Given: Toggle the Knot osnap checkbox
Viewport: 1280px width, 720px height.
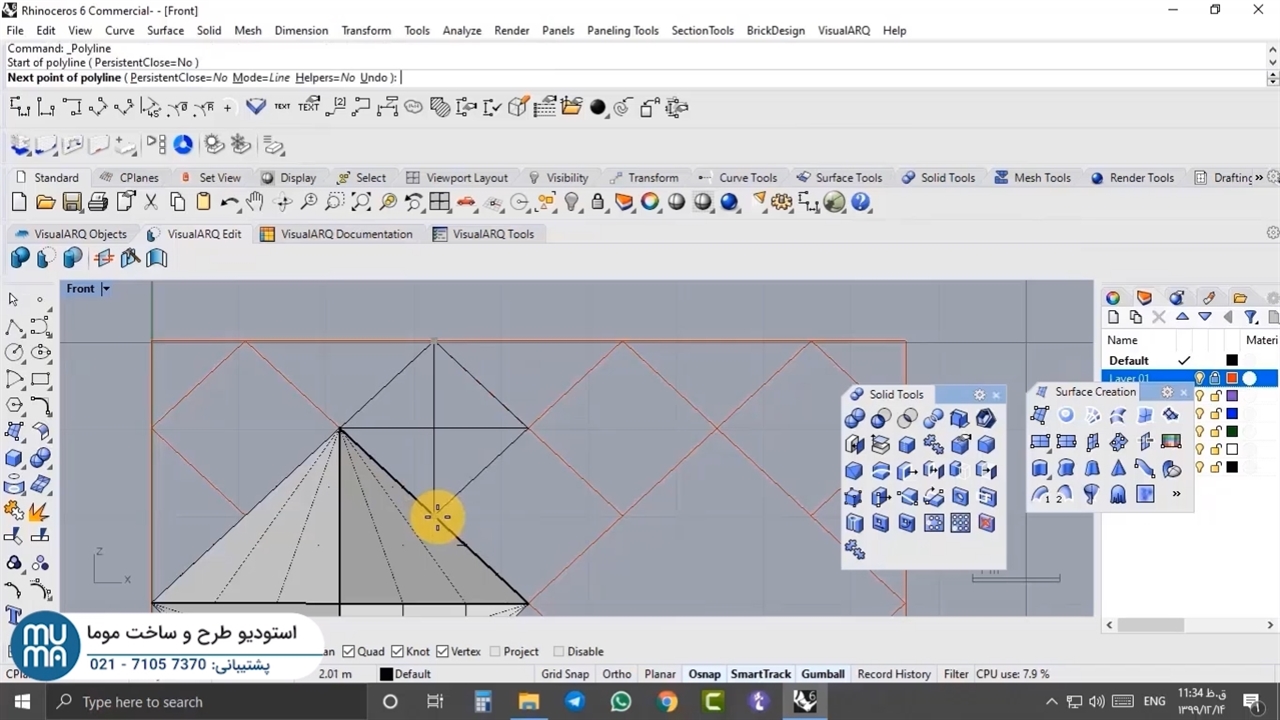Looking at the screenshot, I should (x=397, y=651).
